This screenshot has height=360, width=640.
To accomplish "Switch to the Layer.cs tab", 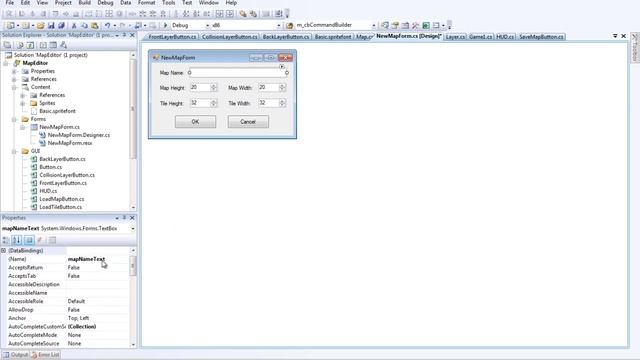I will 455,37.
